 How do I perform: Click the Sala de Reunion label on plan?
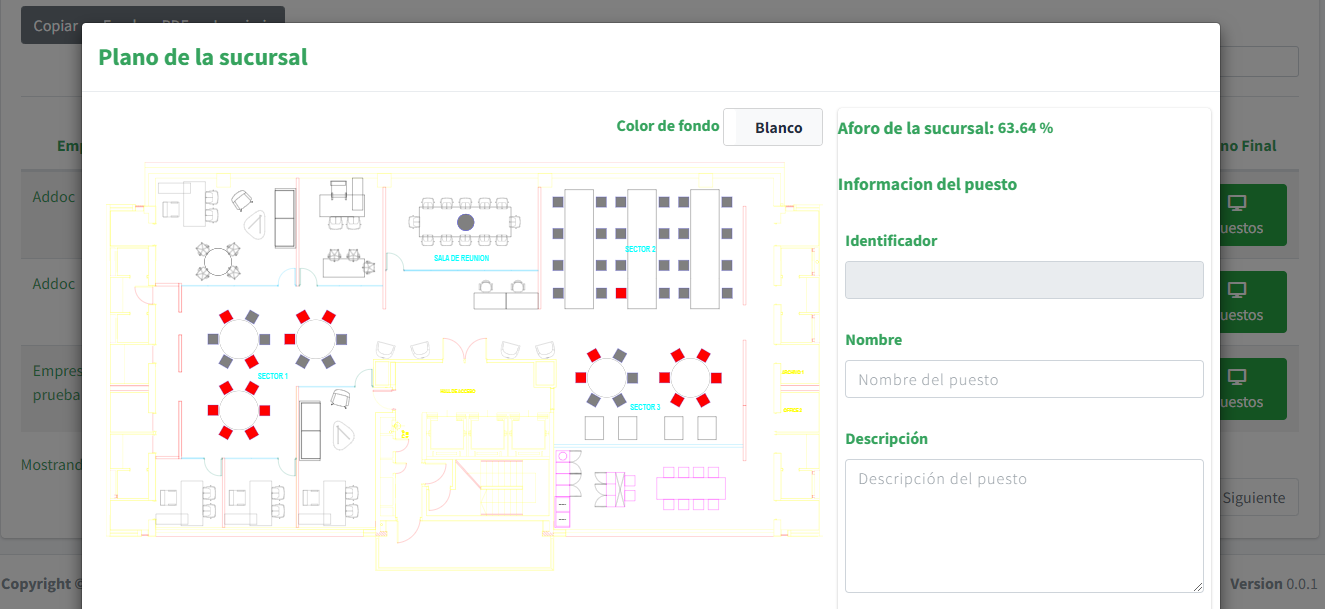point(461,258)
